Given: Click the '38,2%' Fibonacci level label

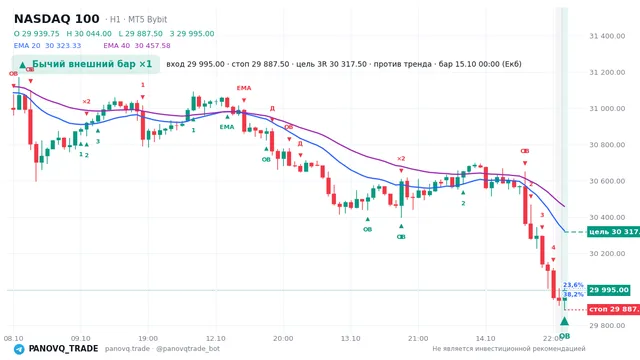Looking at the screenshot, I should point(573,294).
